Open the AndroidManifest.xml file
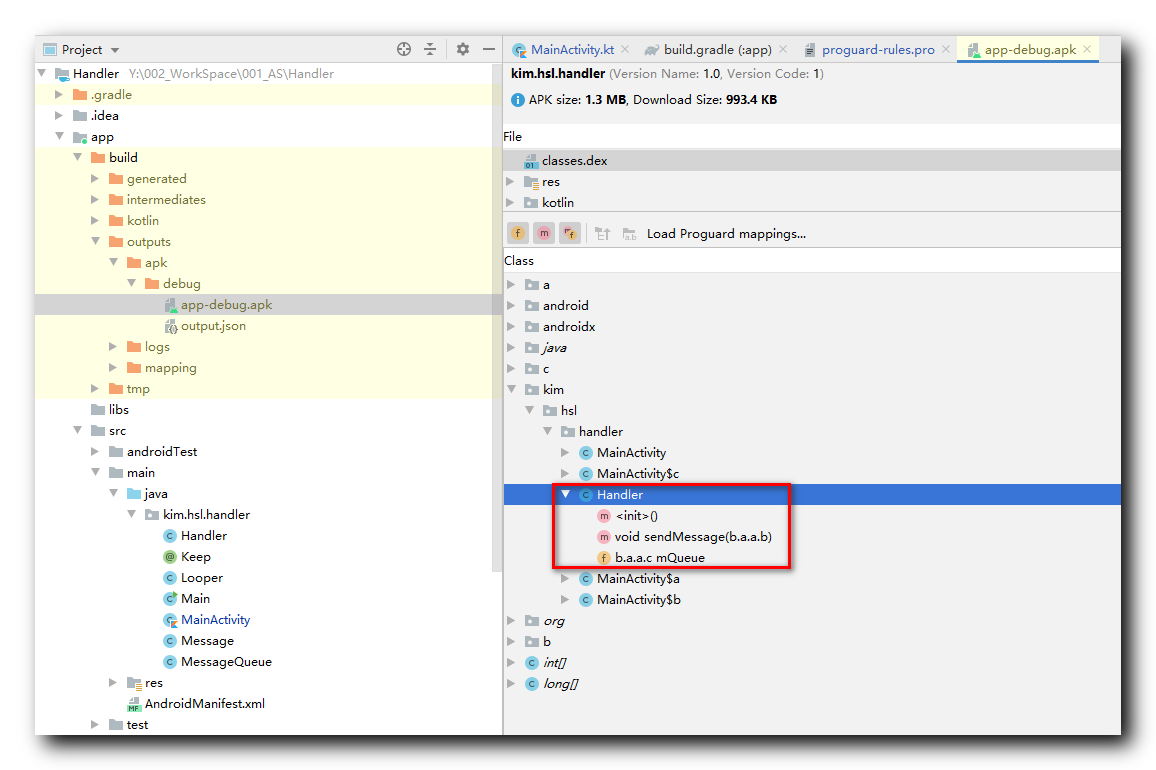 tap(207, 703)
